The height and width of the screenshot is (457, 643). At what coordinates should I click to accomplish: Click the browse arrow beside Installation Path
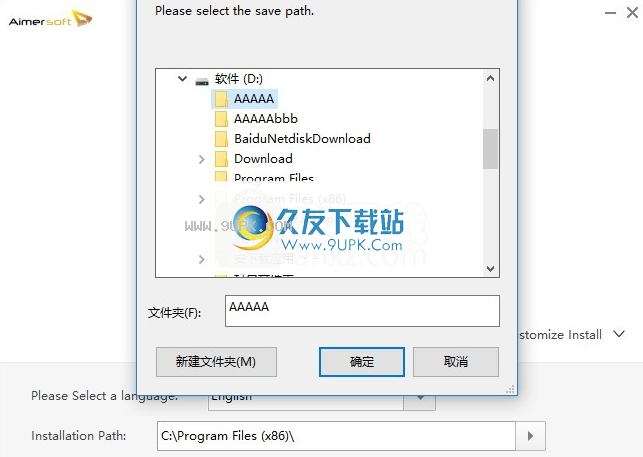[x=530, y=436]
